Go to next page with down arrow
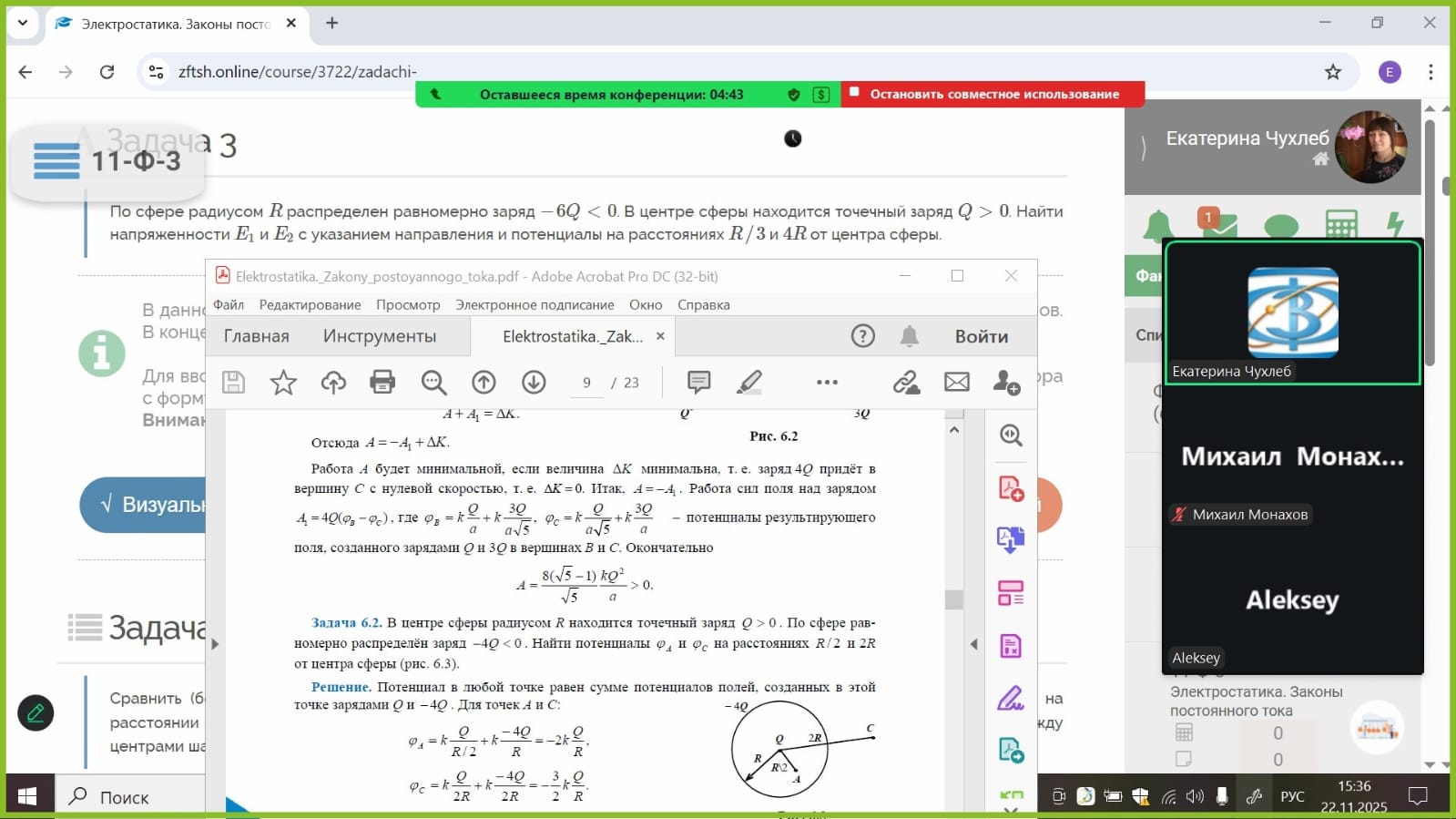This screenshot has height=819, width=1456. tap(534, 383)
